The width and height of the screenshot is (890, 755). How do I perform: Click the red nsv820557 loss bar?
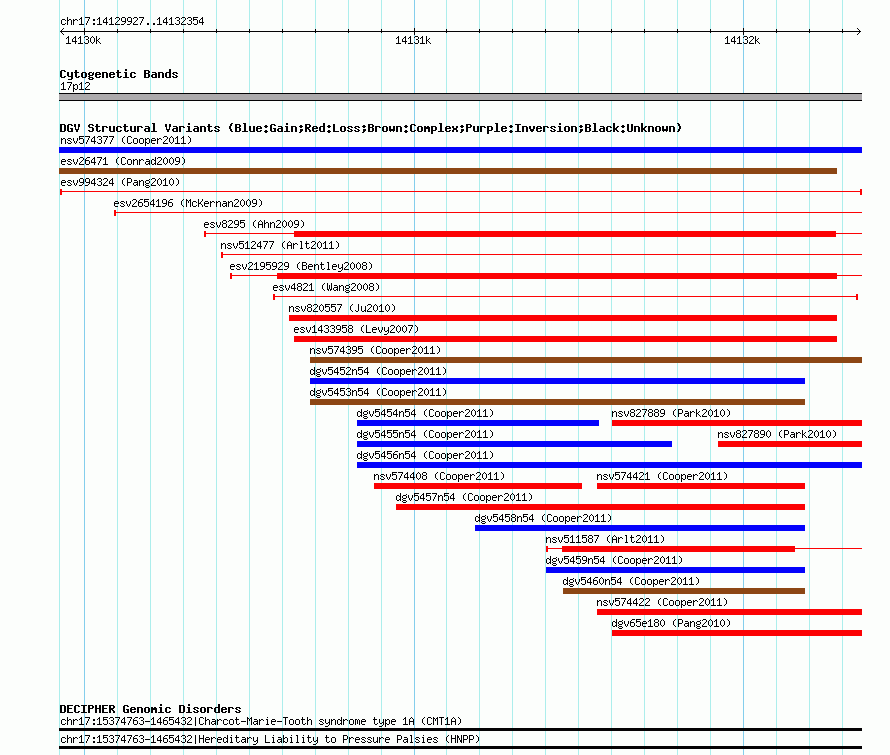pyautogui.click(x=563, y=318)
